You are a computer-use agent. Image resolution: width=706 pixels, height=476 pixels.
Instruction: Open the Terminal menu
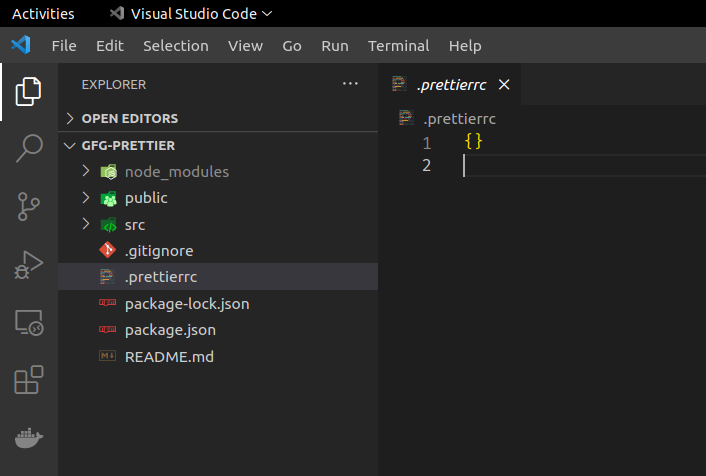(398, 46)
